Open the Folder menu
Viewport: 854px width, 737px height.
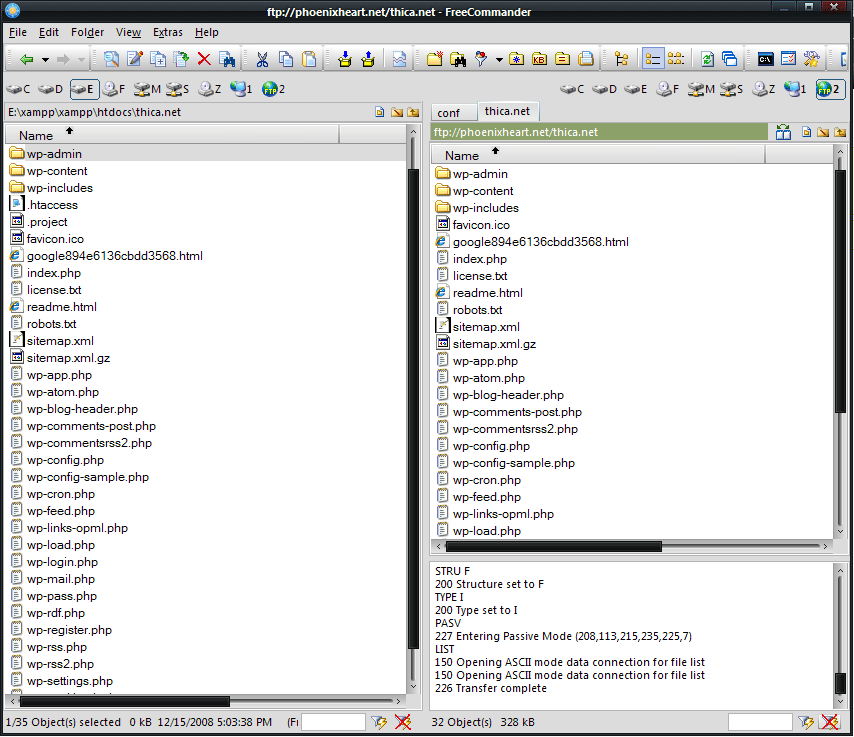tap(87, 32)
